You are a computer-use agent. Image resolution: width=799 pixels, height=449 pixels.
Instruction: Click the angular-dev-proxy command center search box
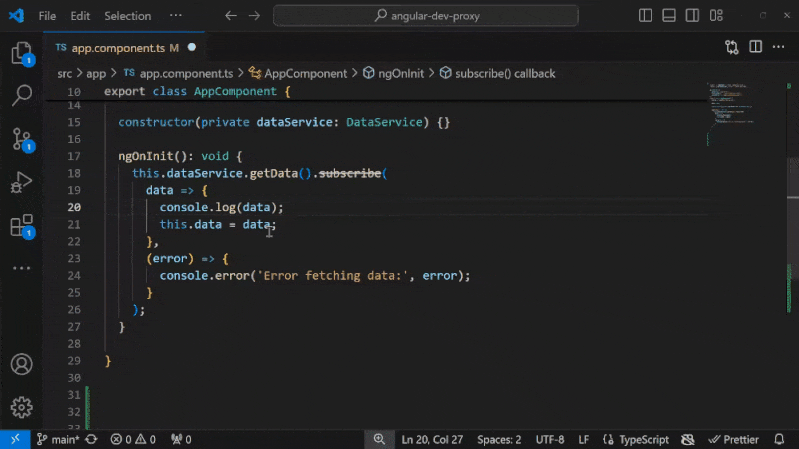[x=425, y=16]
